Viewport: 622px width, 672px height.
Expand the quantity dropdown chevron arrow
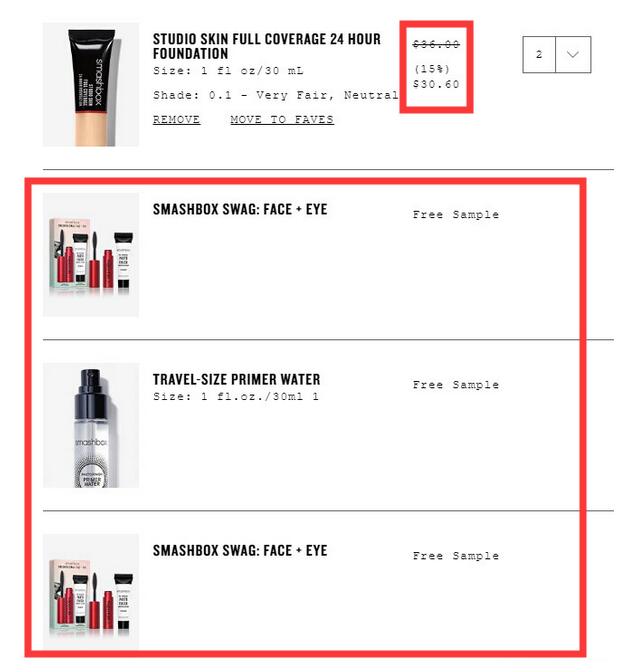[x=573, y=54]
